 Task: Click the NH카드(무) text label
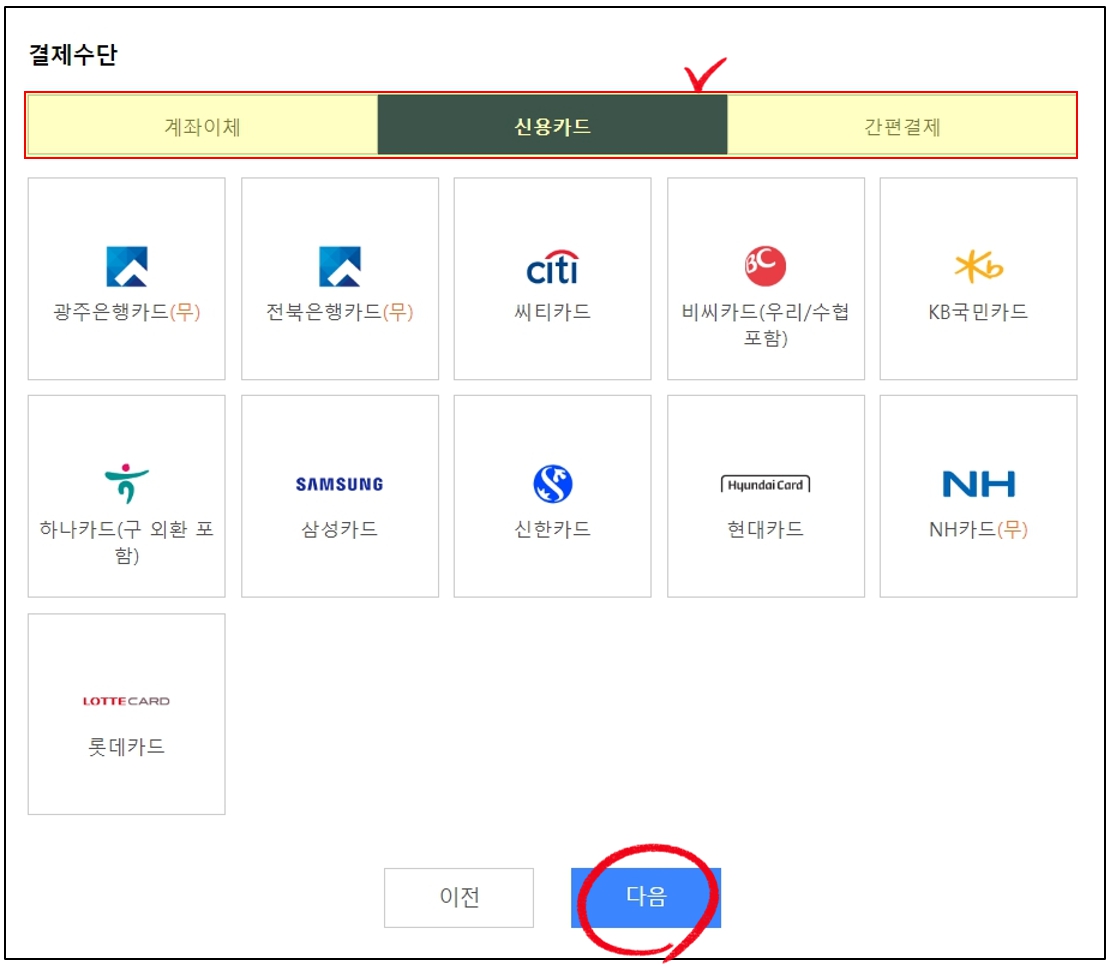pos(978,529)
